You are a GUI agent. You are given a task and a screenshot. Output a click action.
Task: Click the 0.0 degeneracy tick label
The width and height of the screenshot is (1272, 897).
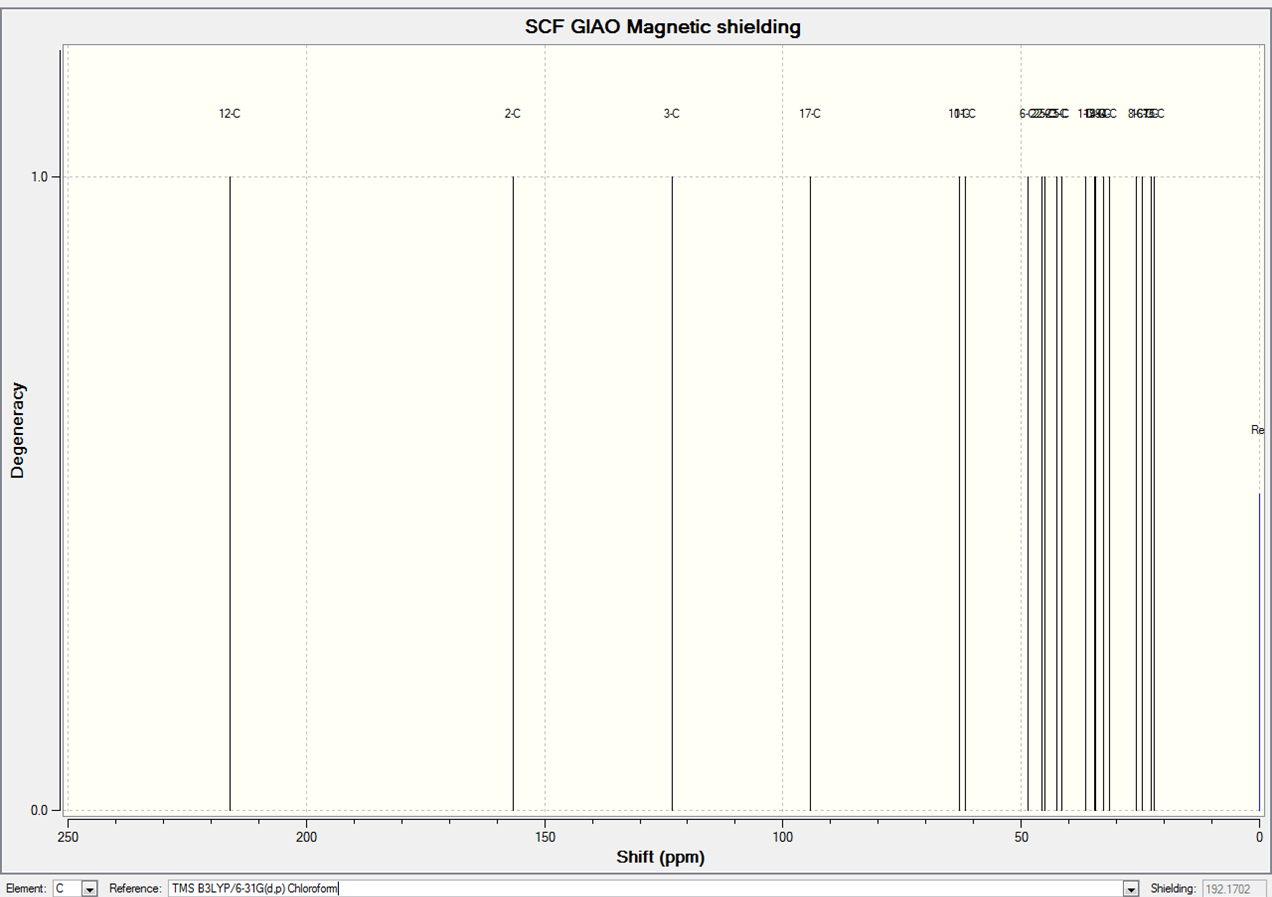[40, 810]
